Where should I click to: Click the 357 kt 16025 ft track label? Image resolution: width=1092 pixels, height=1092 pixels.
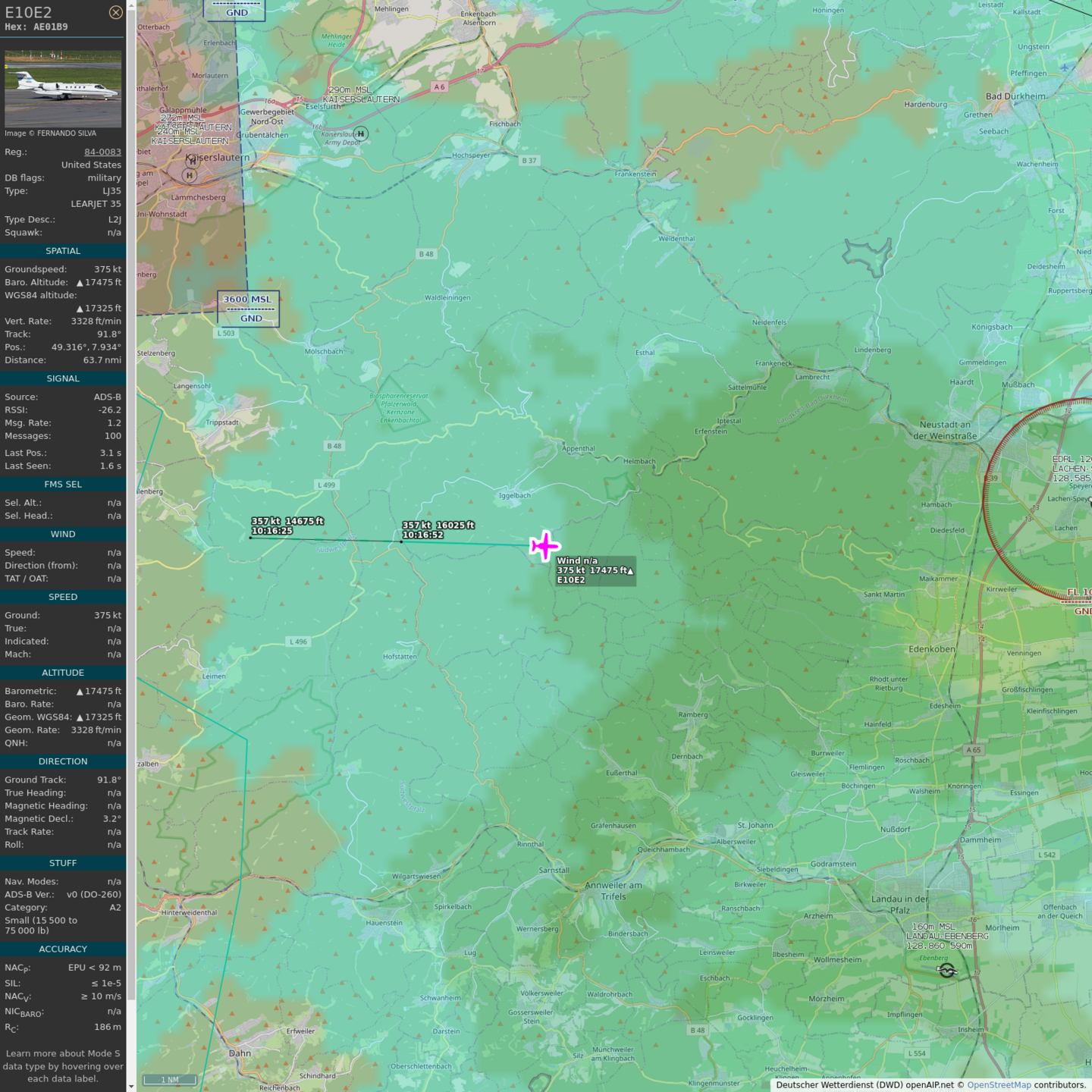pyautogui.click(x=438, y=530)
